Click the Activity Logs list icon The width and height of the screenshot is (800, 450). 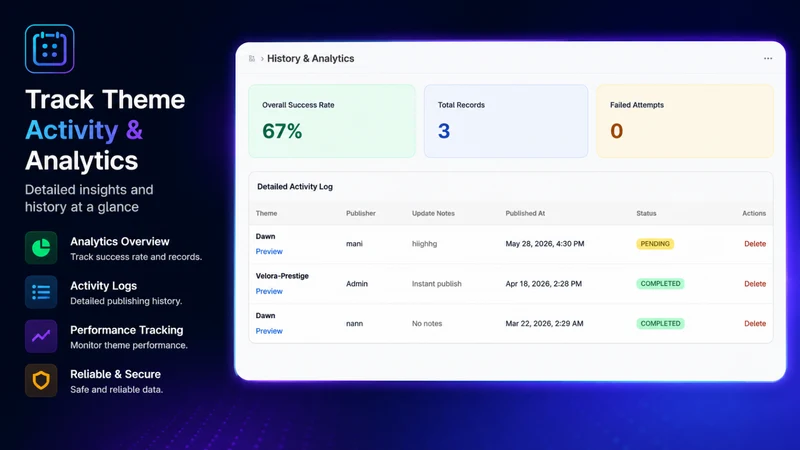pyautogui.click(x=41, y=292)
